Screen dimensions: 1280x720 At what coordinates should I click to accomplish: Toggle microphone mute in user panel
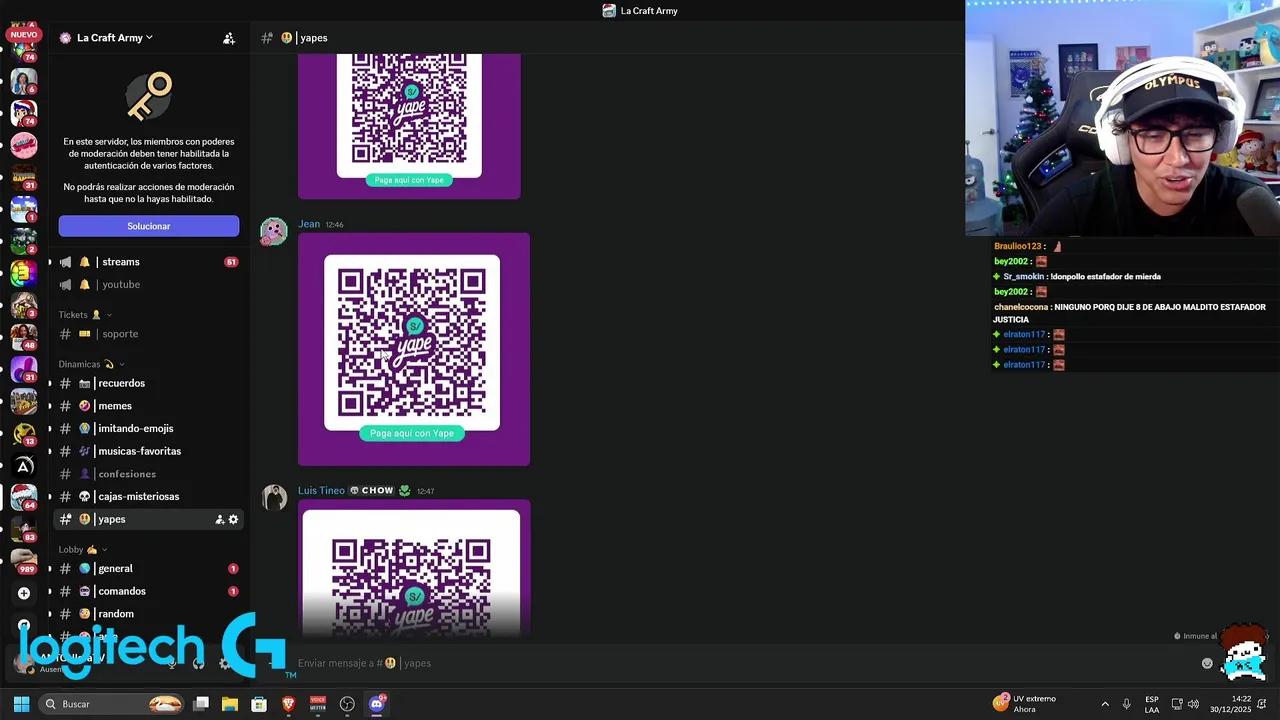coord(172,663)
